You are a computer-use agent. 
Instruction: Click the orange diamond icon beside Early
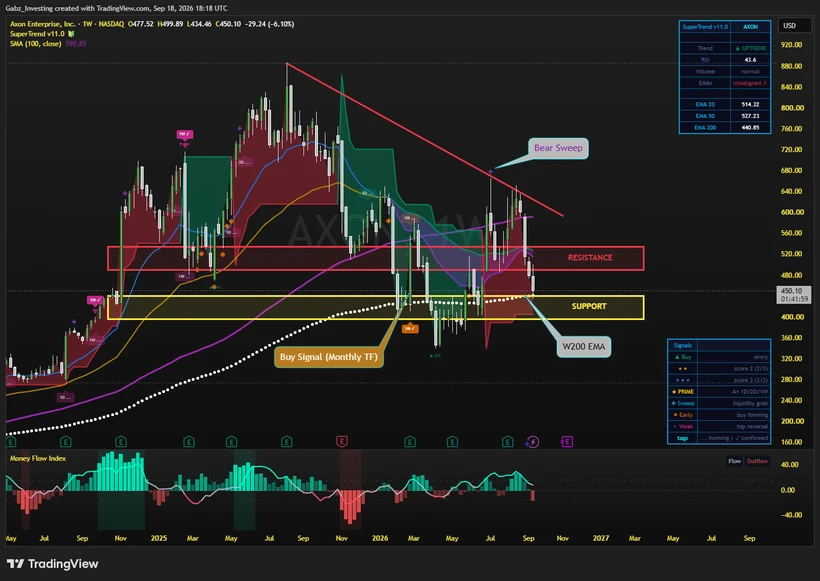click(x=676, y=415)
